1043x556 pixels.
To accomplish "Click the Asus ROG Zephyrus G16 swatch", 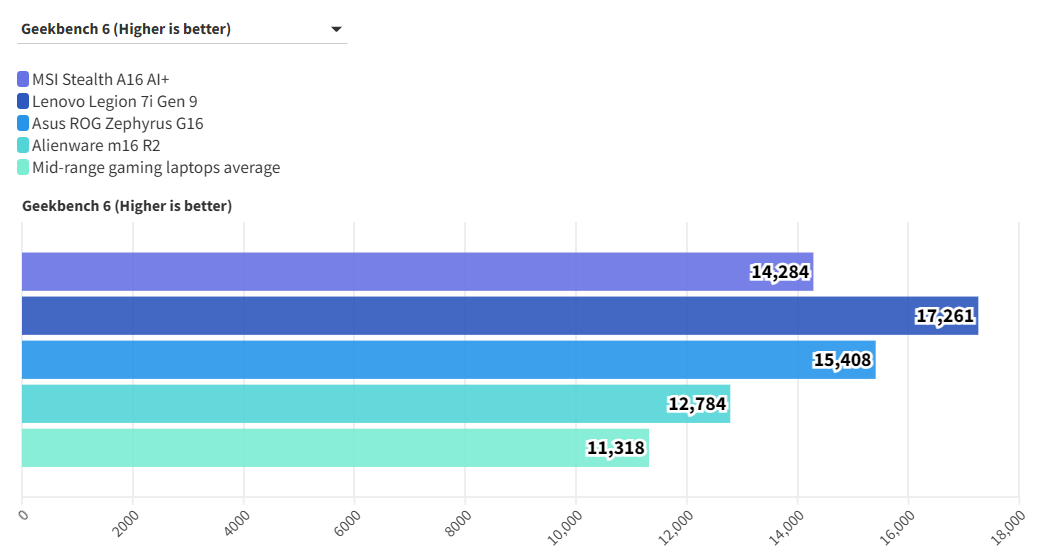I will tap(23, 124).
